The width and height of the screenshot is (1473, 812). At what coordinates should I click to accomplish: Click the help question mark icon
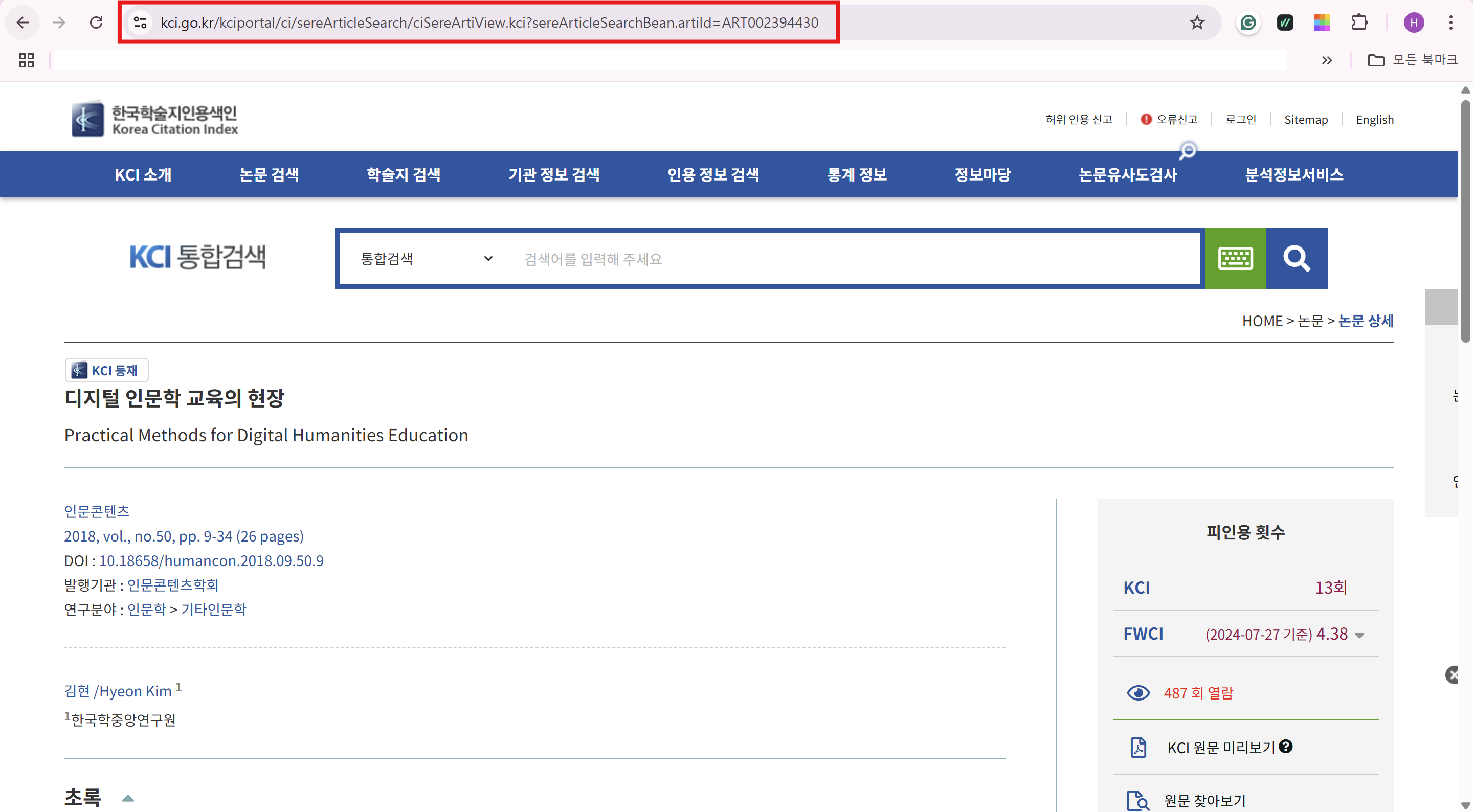(1286, 746)
